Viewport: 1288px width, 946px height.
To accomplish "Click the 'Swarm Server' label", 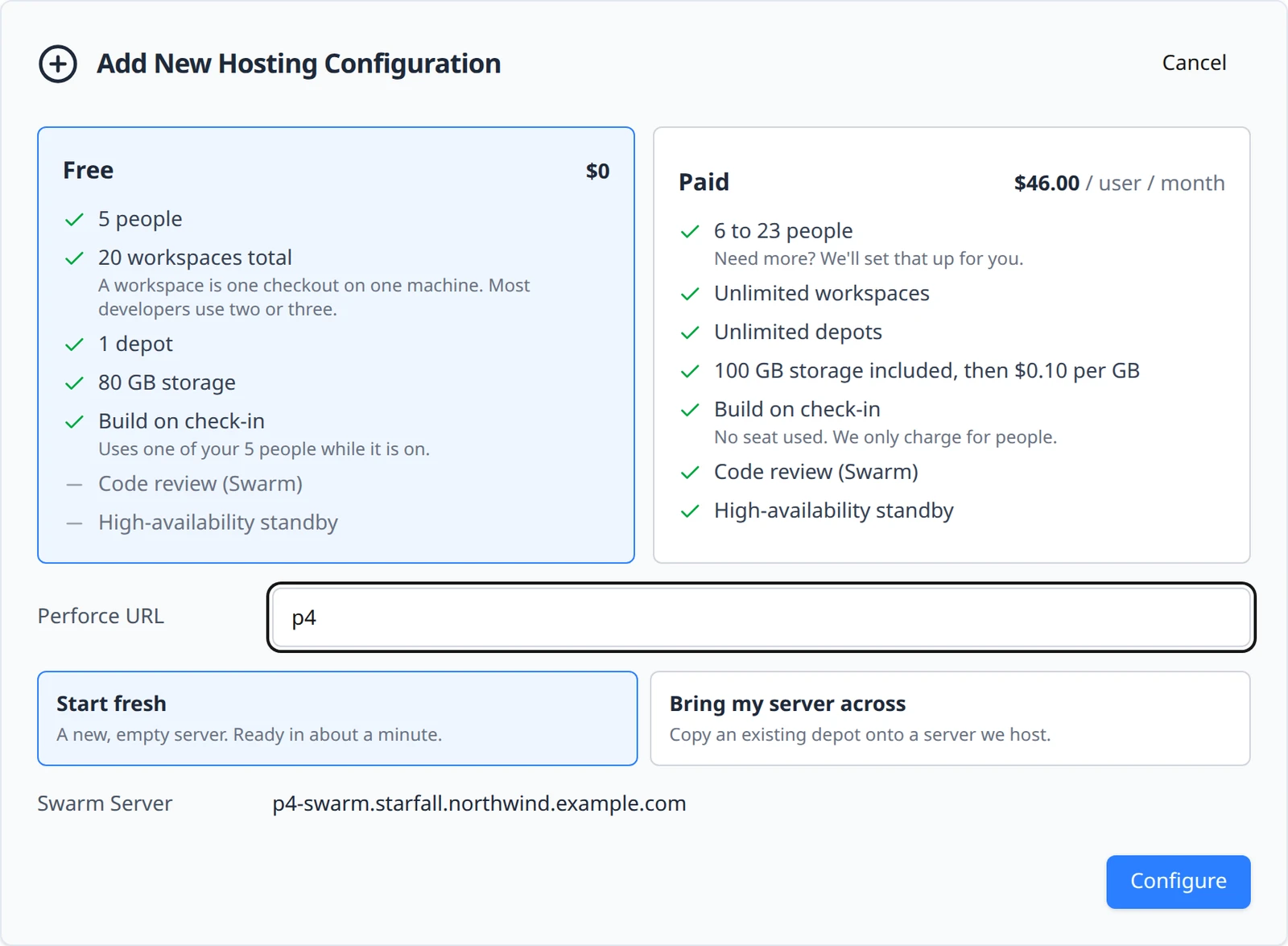I will click(x=105, y=803).
